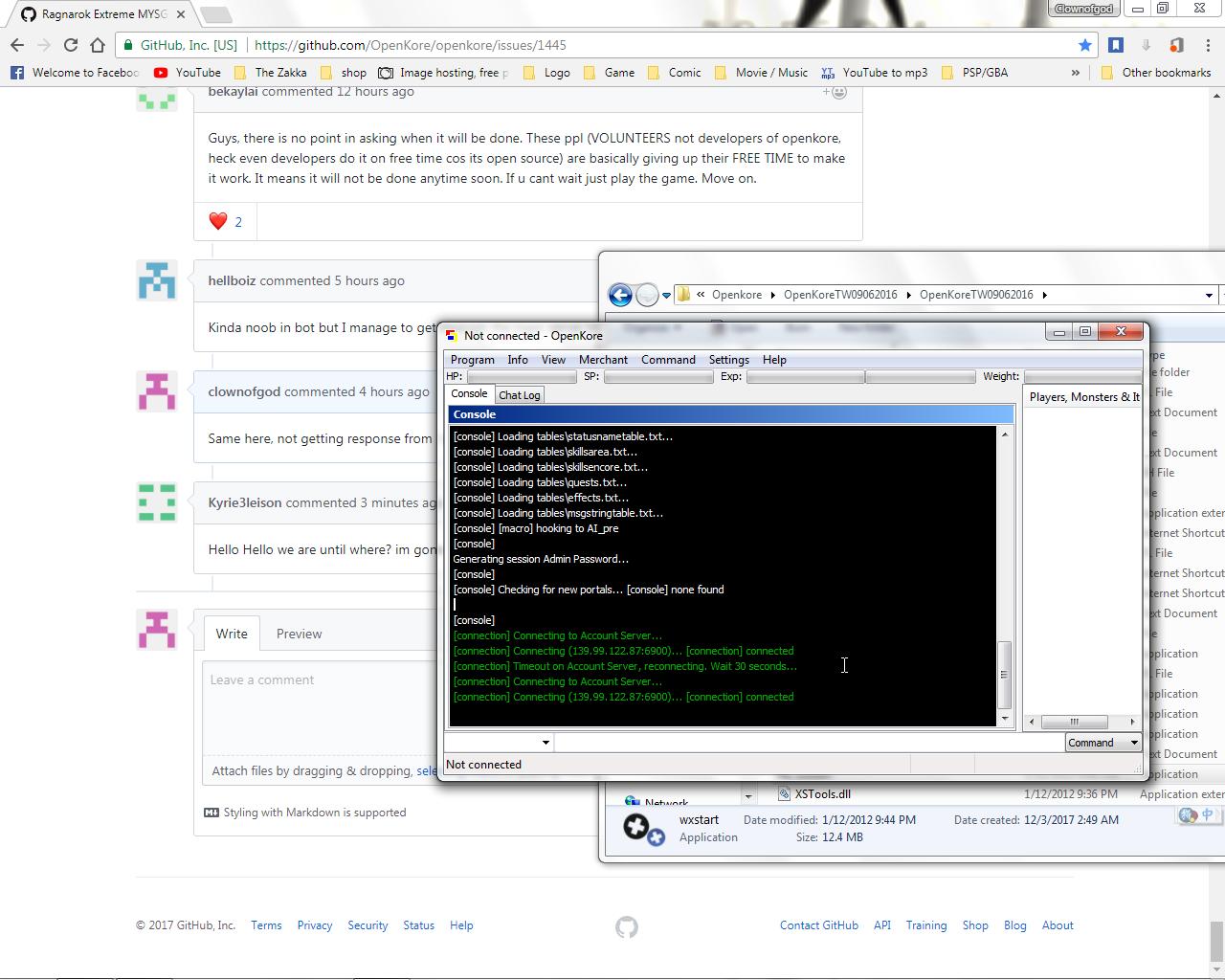Image resolution: width=1225 pixels, height=980 pixels.
Task: Open PSP/GBA bookmark folder
Action: pos(974,73)
